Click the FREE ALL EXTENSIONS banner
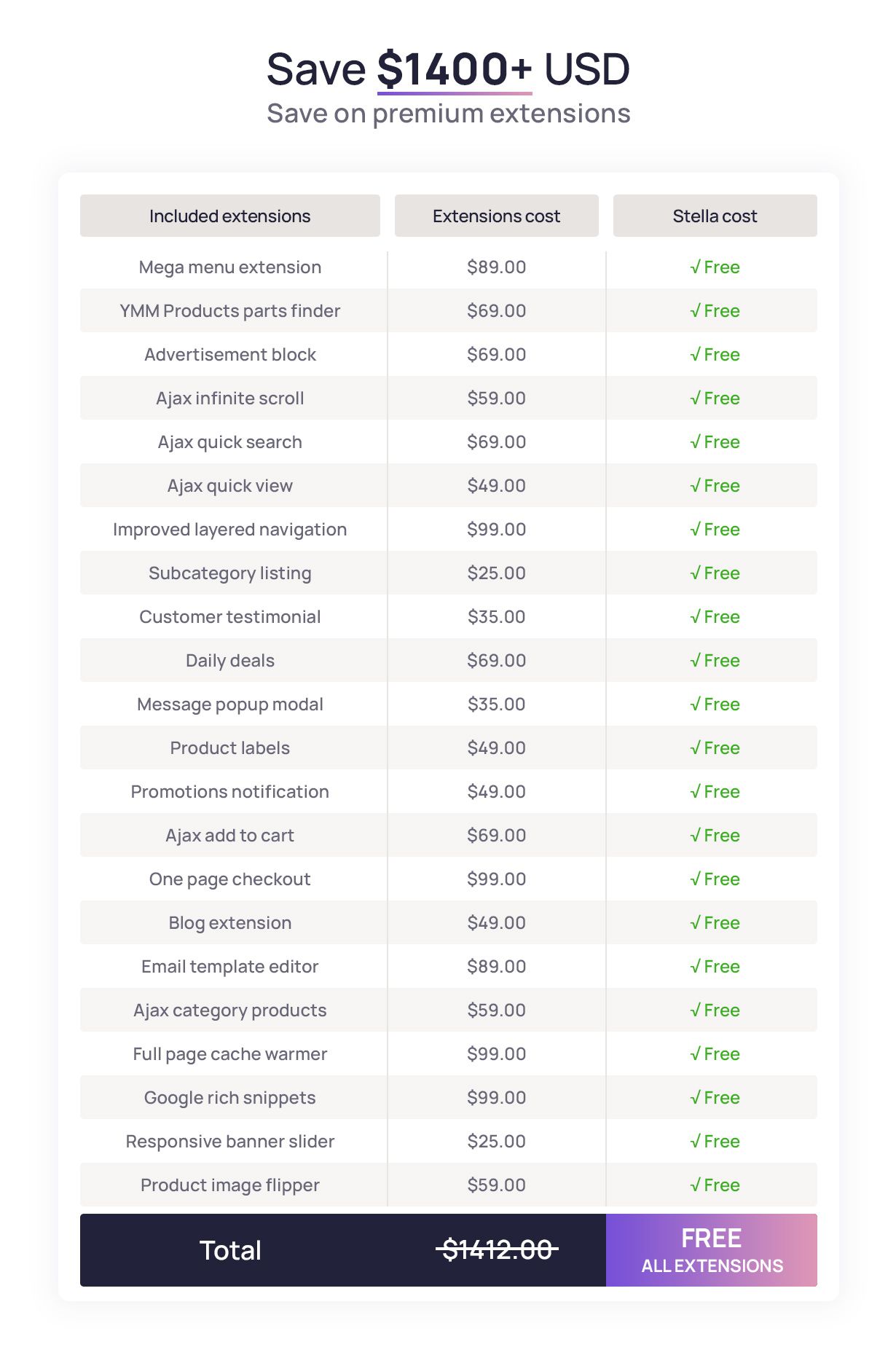The image size is (896, 1358). coord(712,1250)
